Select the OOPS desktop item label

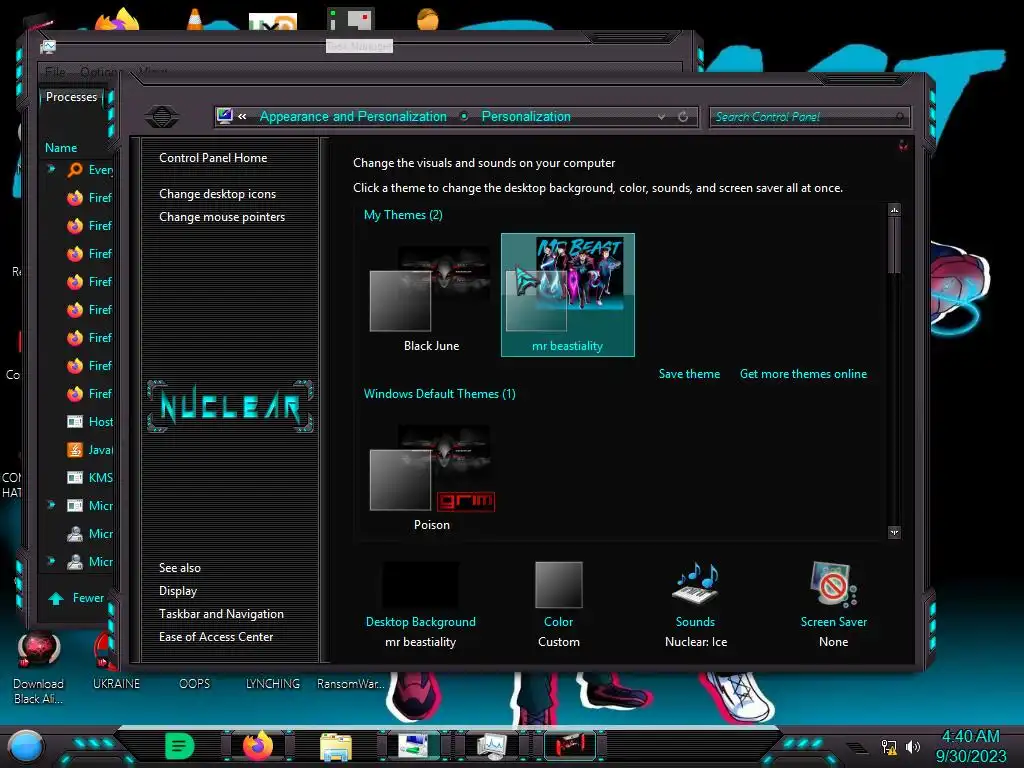click(x=195, y=684)
